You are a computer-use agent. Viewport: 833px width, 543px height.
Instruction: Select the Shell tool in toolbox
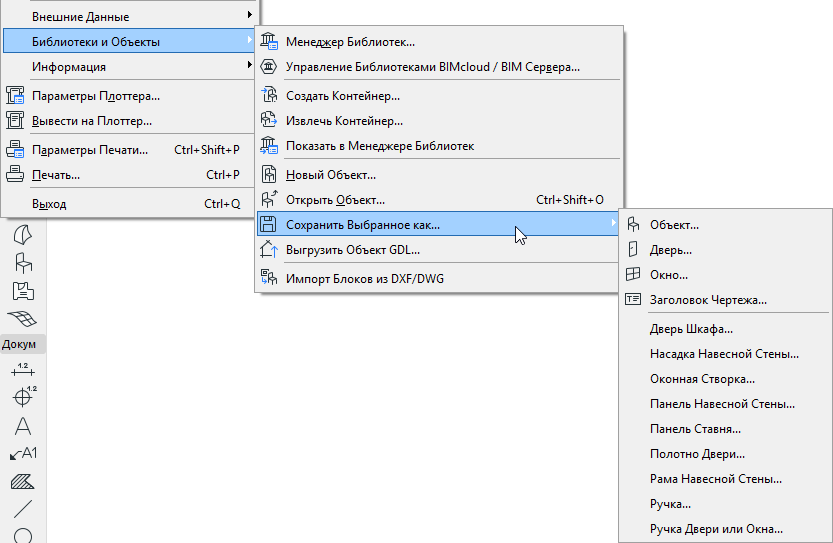click(22, 234)
